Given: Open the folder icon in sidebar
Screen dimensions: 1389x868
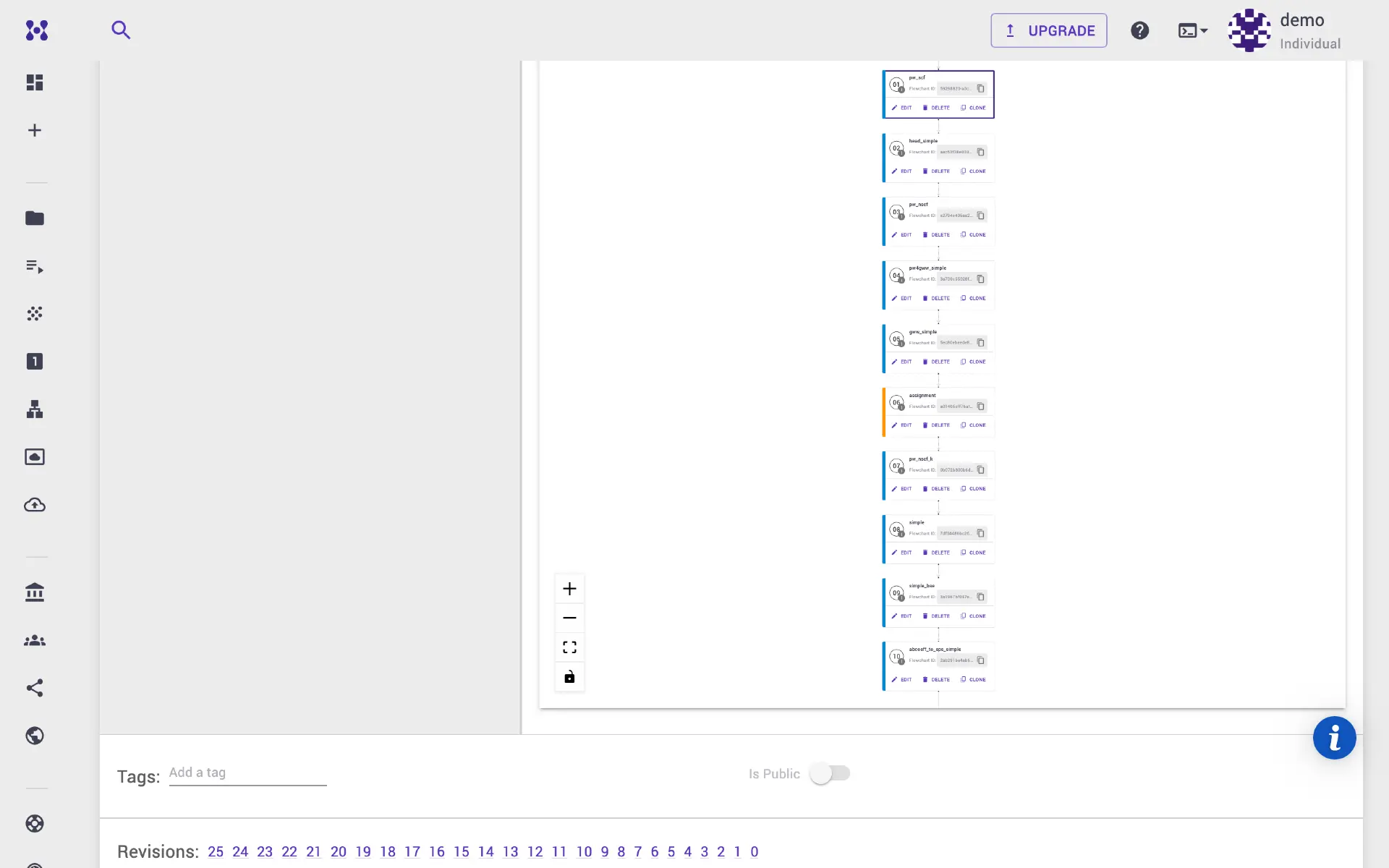Looking at the screenshot, I should pos(35,218).
